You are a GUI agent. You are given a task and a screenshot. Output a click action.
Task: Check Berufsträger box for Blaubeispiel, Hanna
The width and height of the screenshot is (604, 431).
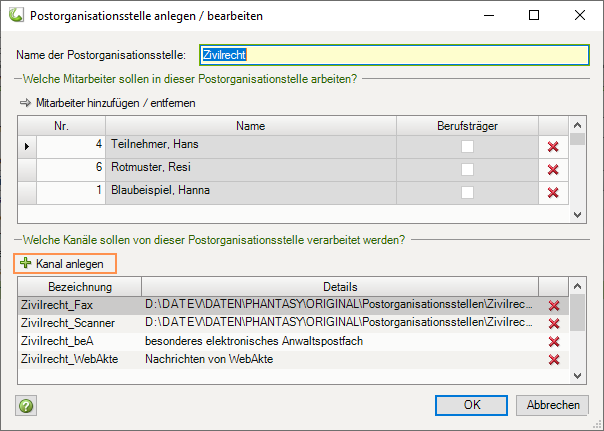click(467, 193)
